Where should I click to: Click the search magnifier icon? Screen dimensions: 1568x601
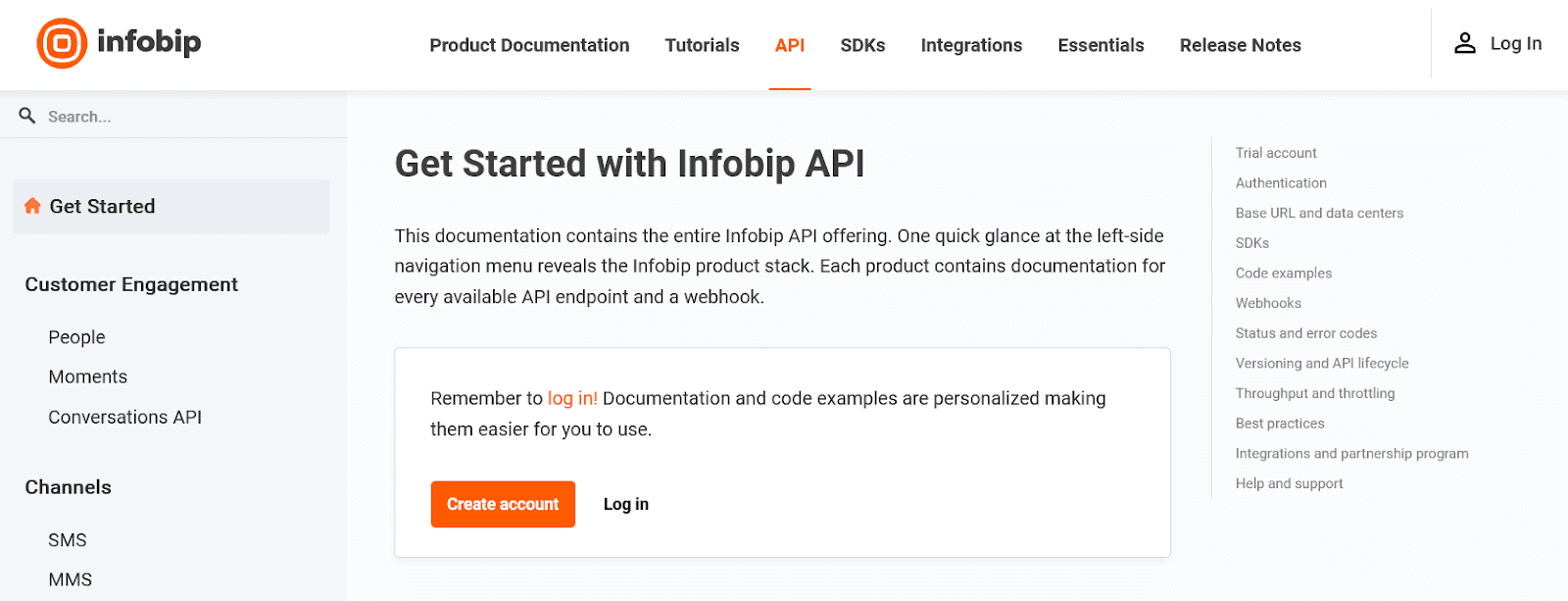[x=27, y=116]
